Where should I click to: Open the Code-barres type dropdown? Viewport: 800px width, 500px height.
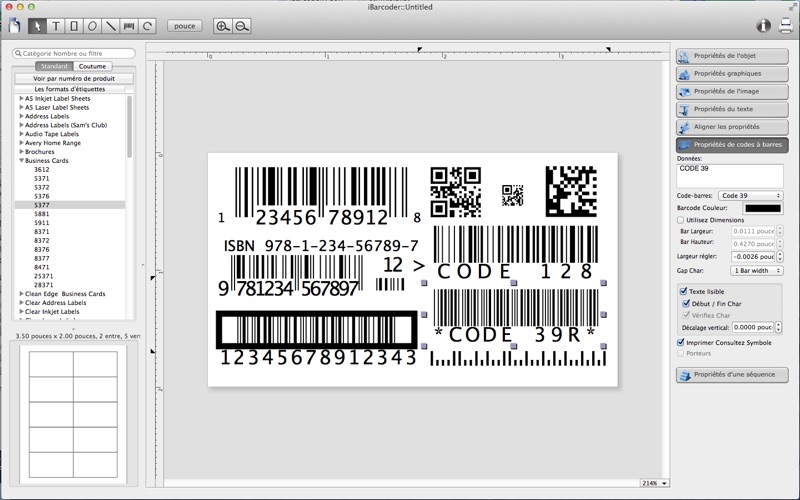(750, 196)
